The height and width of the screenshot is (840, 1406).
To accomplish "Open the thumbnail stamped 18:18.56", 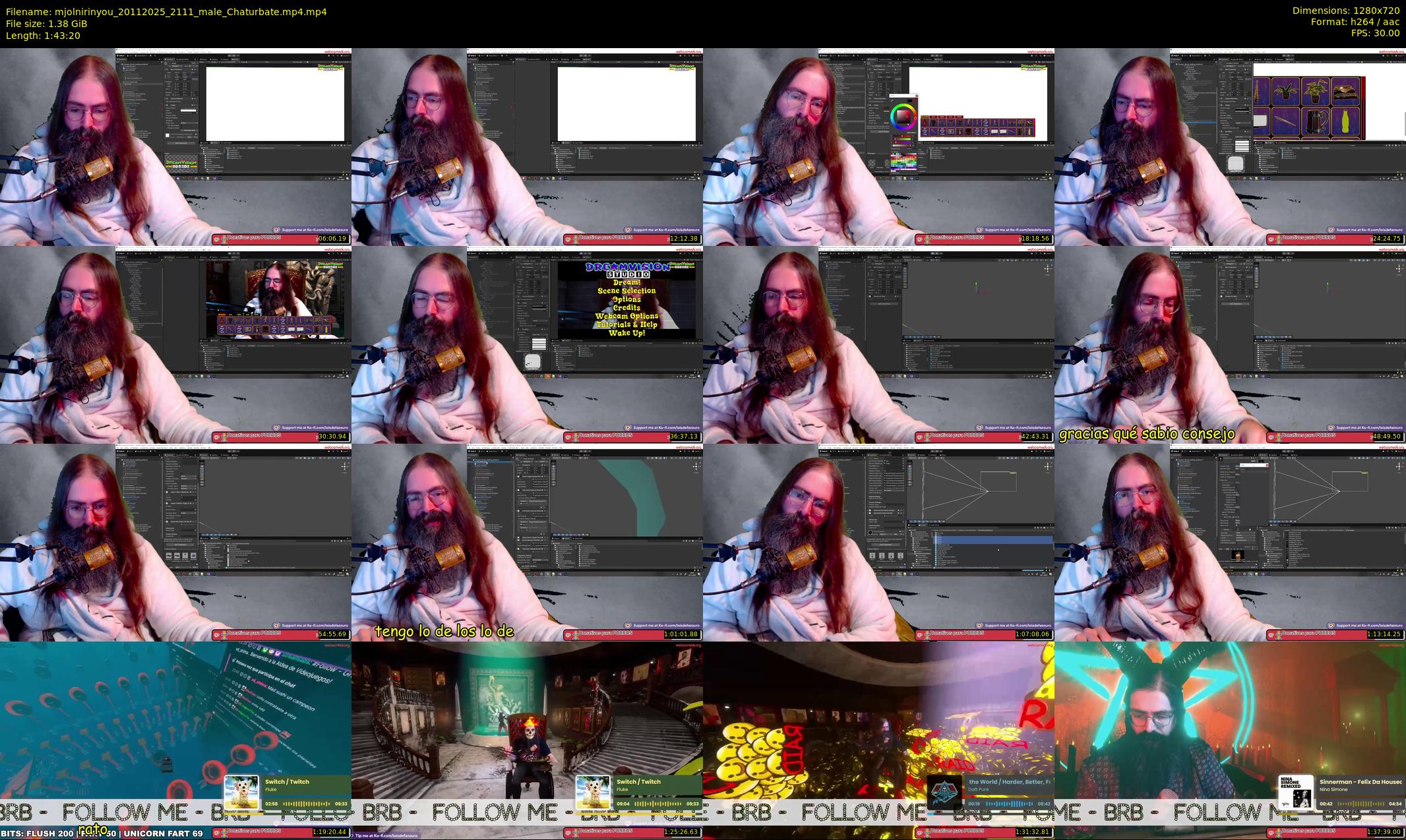I will coord(878,146).
